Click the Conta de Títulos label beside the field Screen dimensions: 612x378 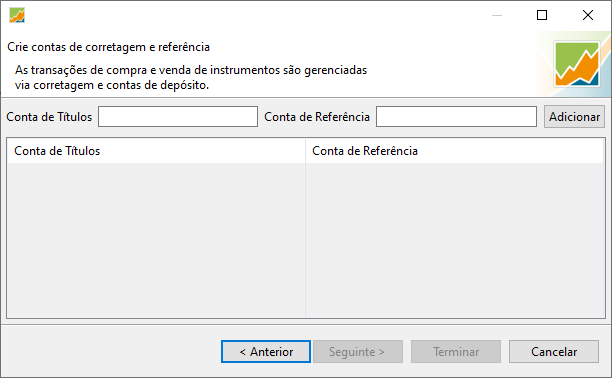[x=49, y=117]
